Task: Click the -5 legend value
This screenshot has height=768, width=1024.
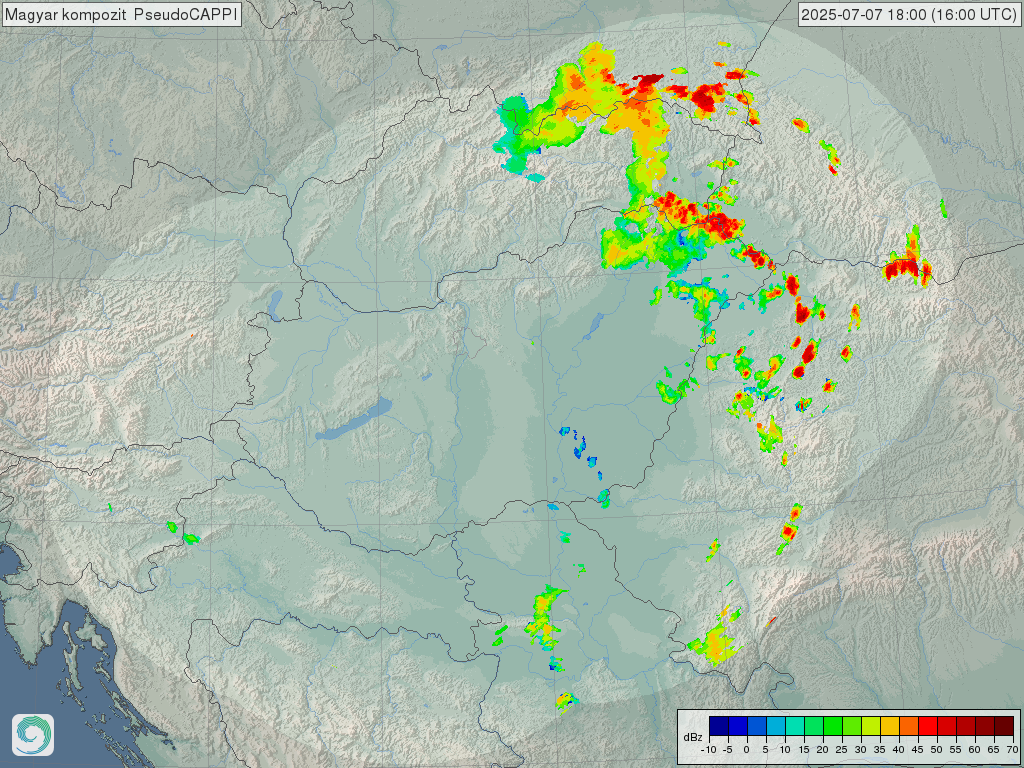Action: pos(728,750)
